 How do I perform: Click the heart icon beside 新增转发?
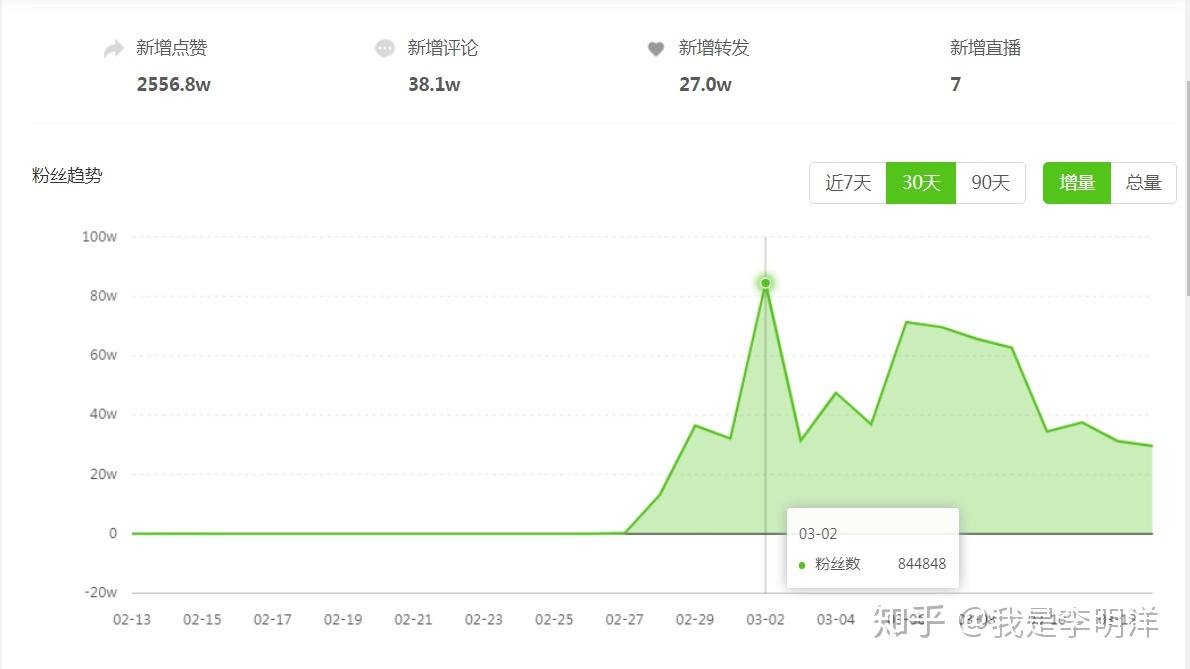(656, 49)
